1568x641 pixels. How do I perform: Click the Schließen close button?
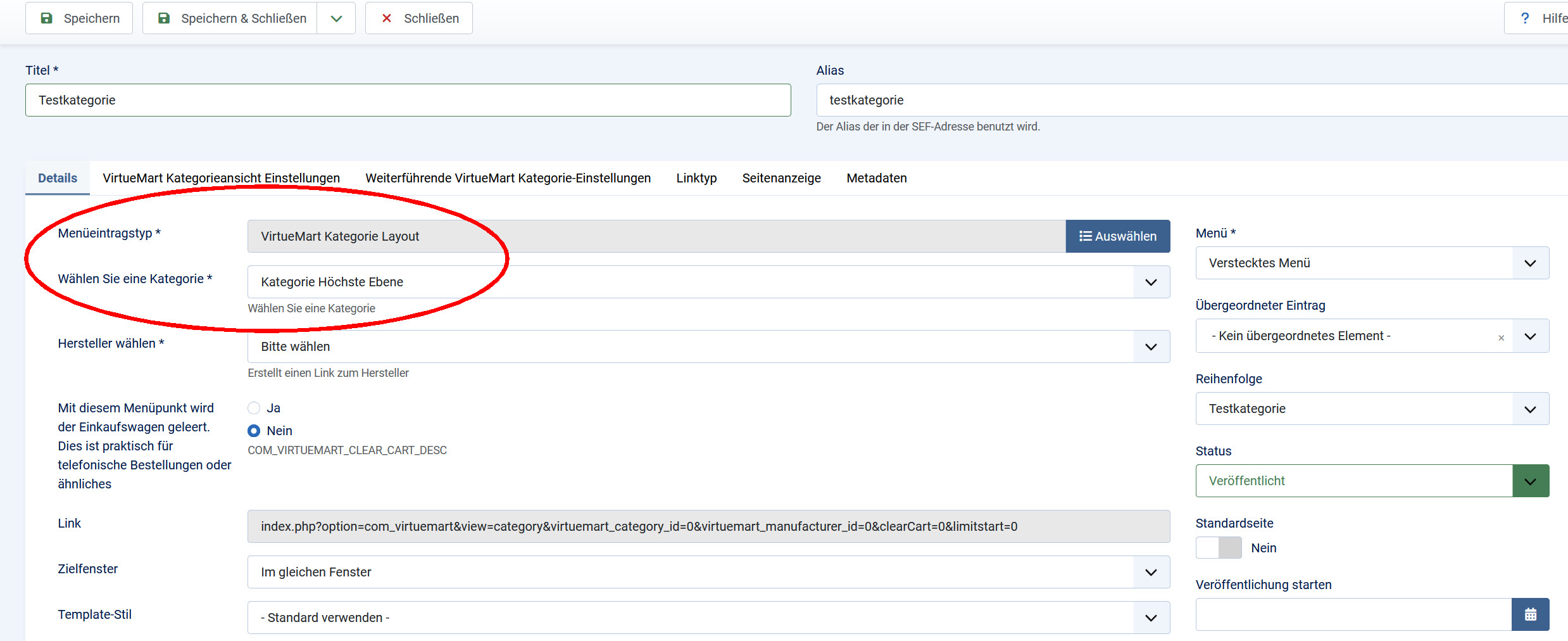(x=419, y=18)
